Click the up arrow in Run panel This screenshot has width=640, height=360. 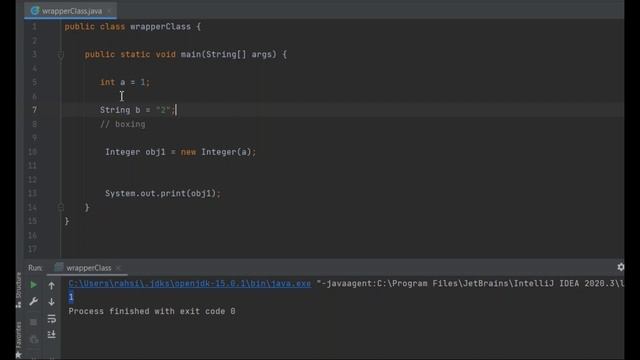51,286
